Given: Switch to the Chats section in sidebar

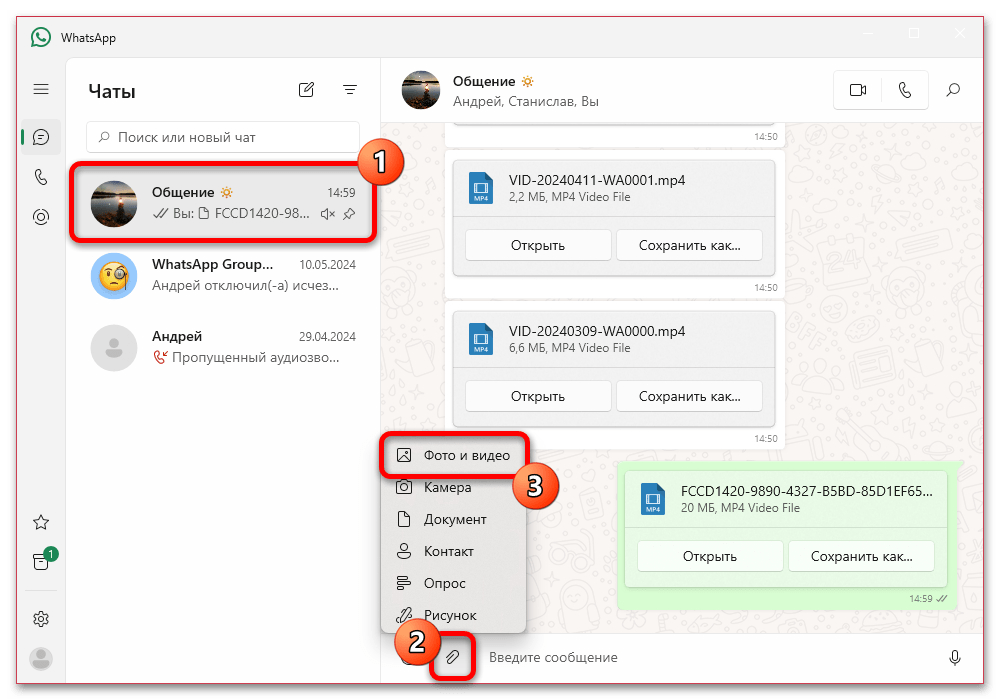Looking at the screenshot, I should click(41, 137).
